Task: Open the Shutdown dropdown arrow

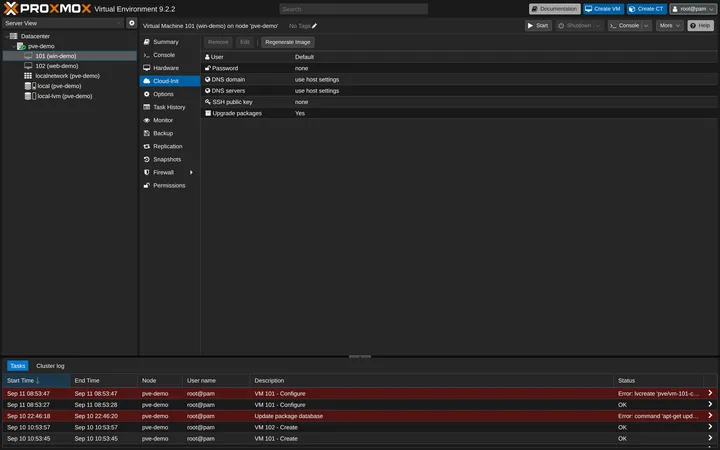Action: (597, 26)
